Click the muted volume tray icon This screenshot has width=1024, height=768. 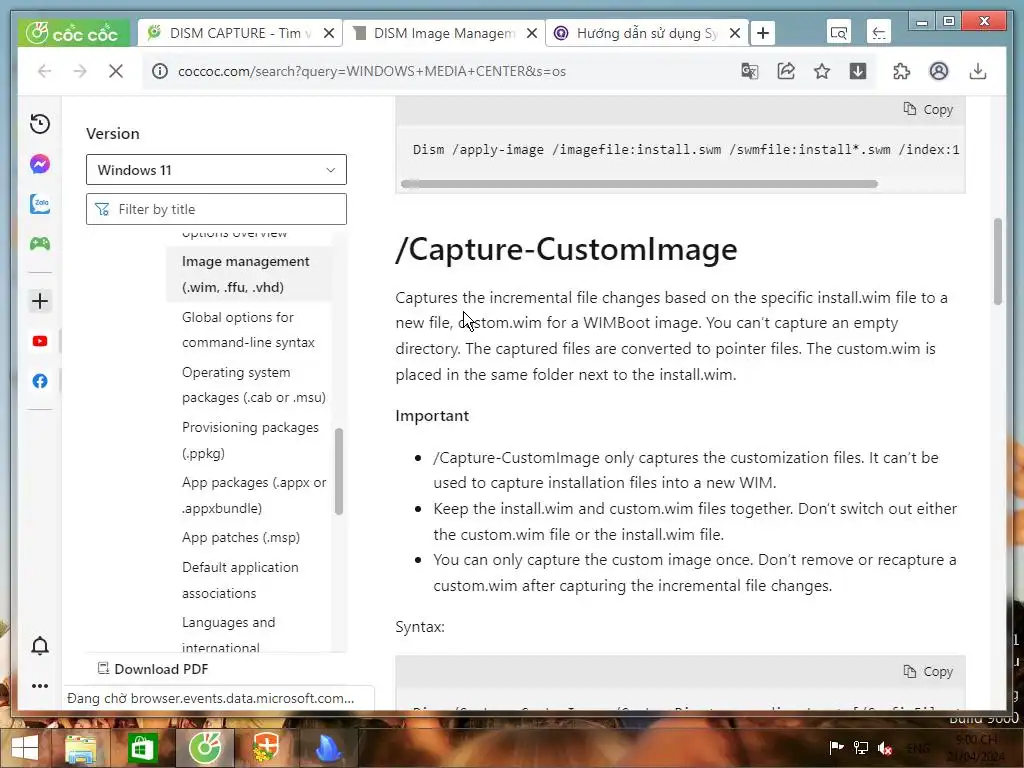tap(886, 748)
